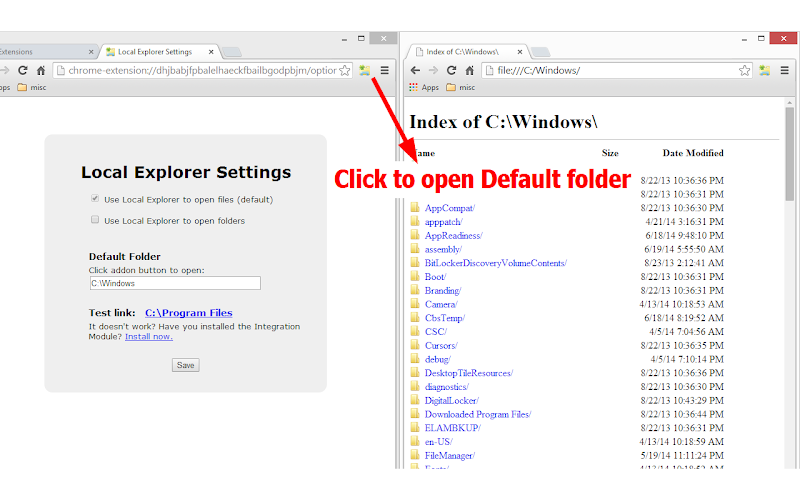This screenshot has height=500, width=800.
Task: Click date 4/21/14 3:16:31 PM
Action: [x=684, y=221]
